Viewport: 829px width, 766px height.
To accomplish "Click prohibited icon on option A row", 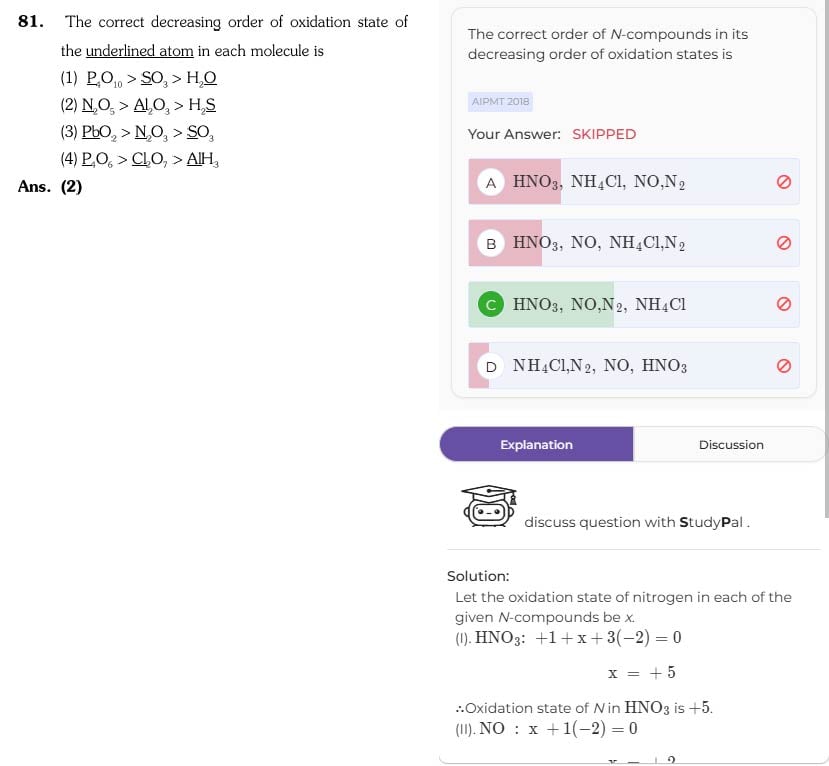I will 784,181.
